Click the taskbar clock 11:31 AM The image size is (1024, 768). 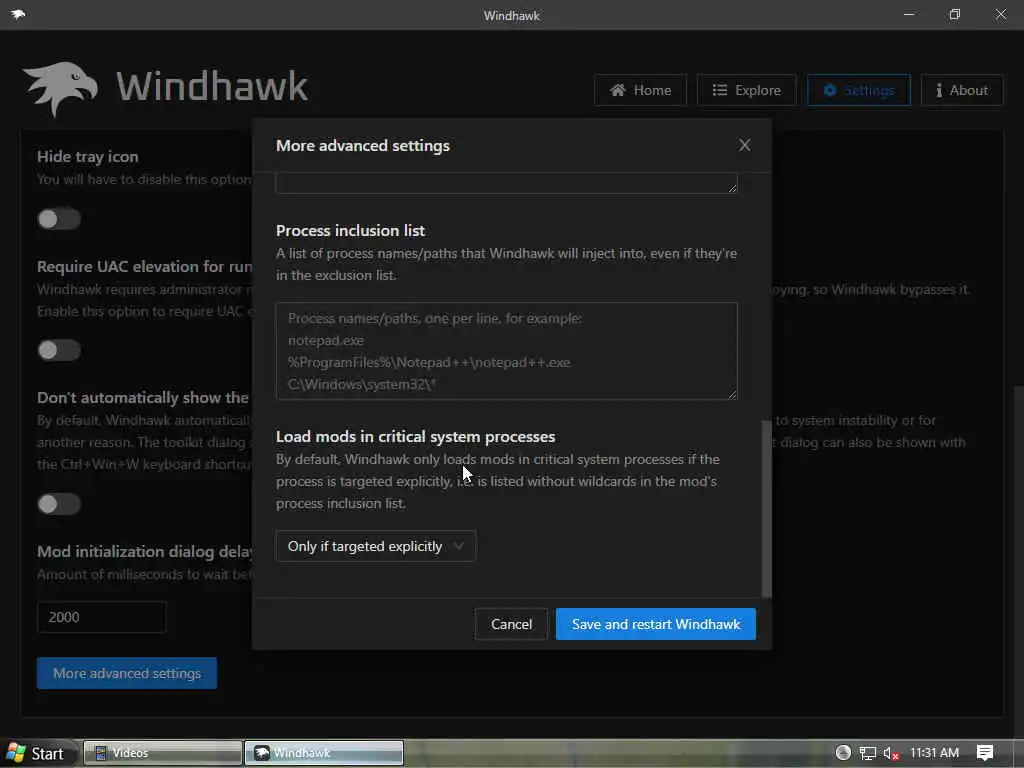click(x=934, y=753)
